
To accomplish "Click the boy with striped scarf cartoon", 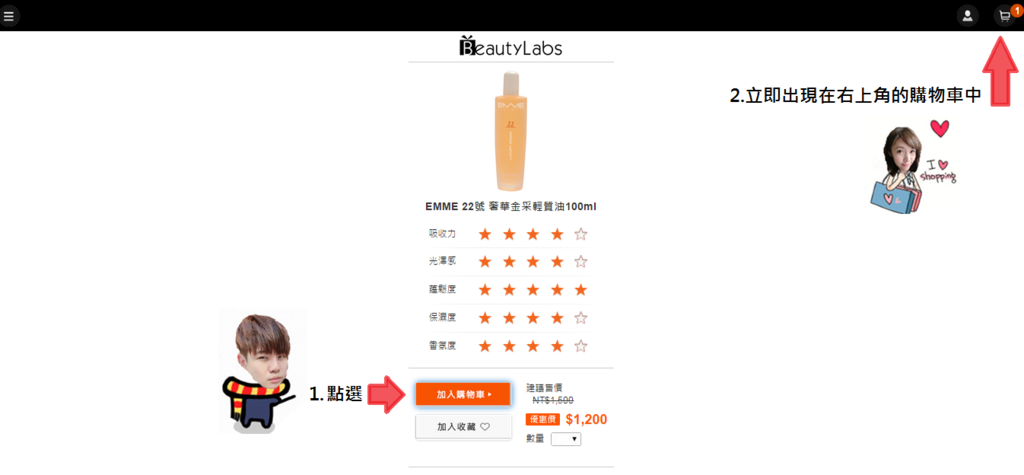I will pyautogui.click(x=258, y=372).
